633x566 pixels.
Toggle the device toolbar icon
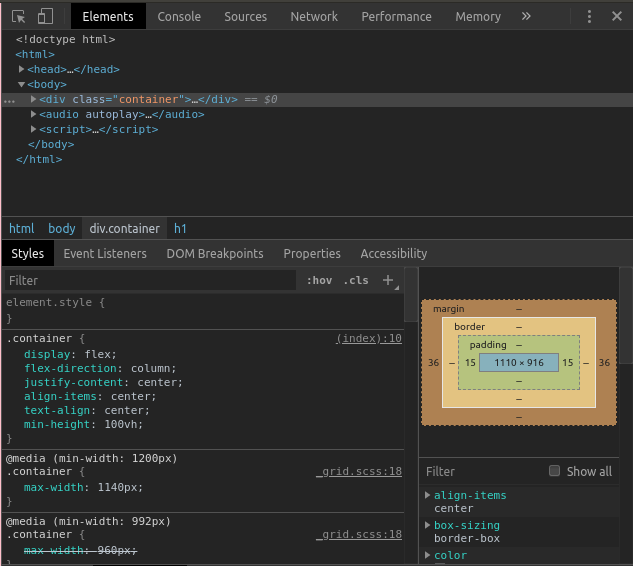pyautogui.click(x=45, y=16)
